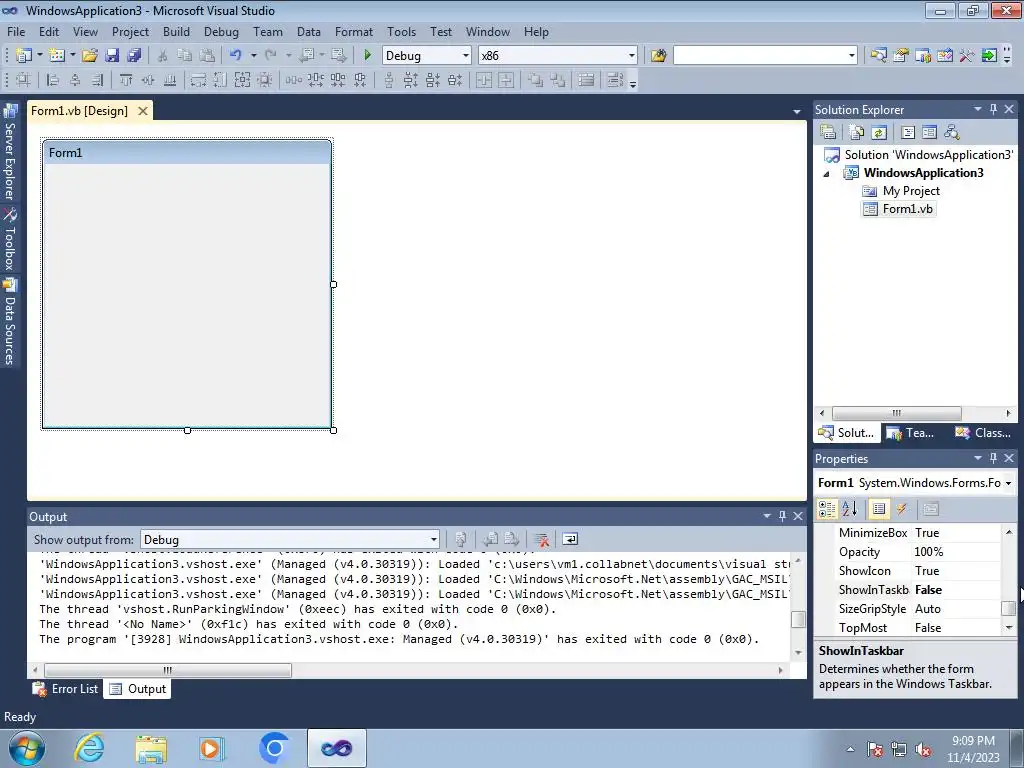The image size is (1024, 768).
Task: Click the Open File folder icon
Action: tap(89, 56)
